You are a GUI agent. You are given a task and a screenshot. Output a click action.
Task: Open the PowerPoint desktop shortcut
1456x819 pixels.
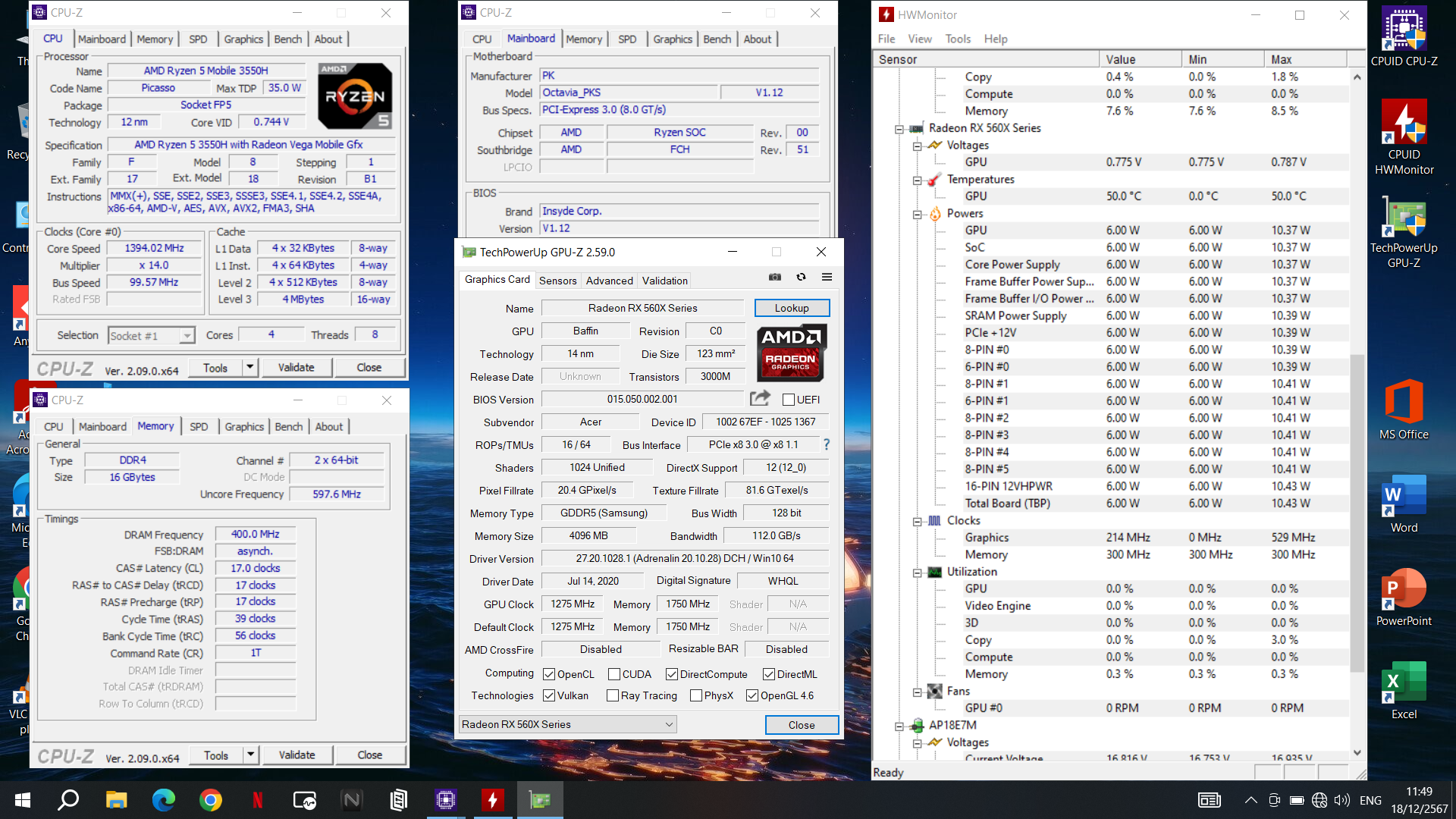pyautogui.click(x=1404, y=597)
